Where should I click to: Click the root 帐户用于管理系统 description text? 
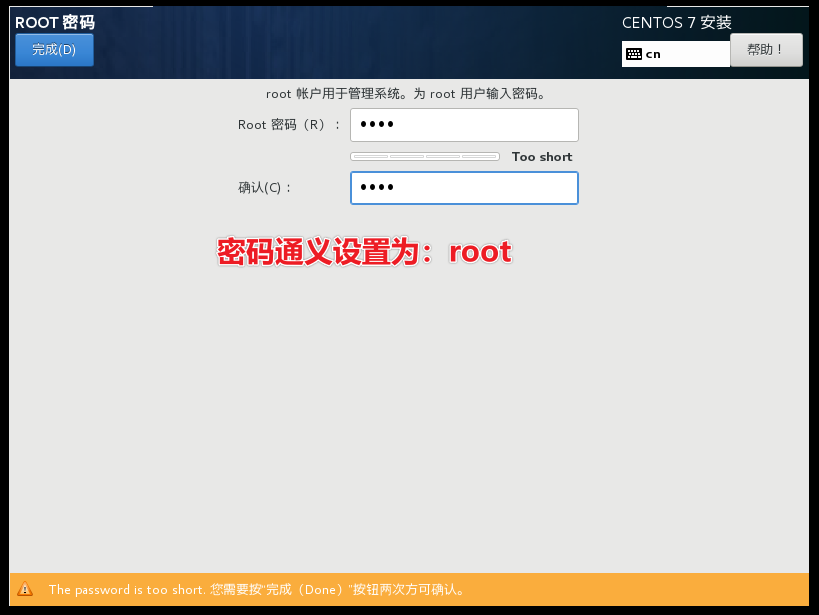pos(406,94)
